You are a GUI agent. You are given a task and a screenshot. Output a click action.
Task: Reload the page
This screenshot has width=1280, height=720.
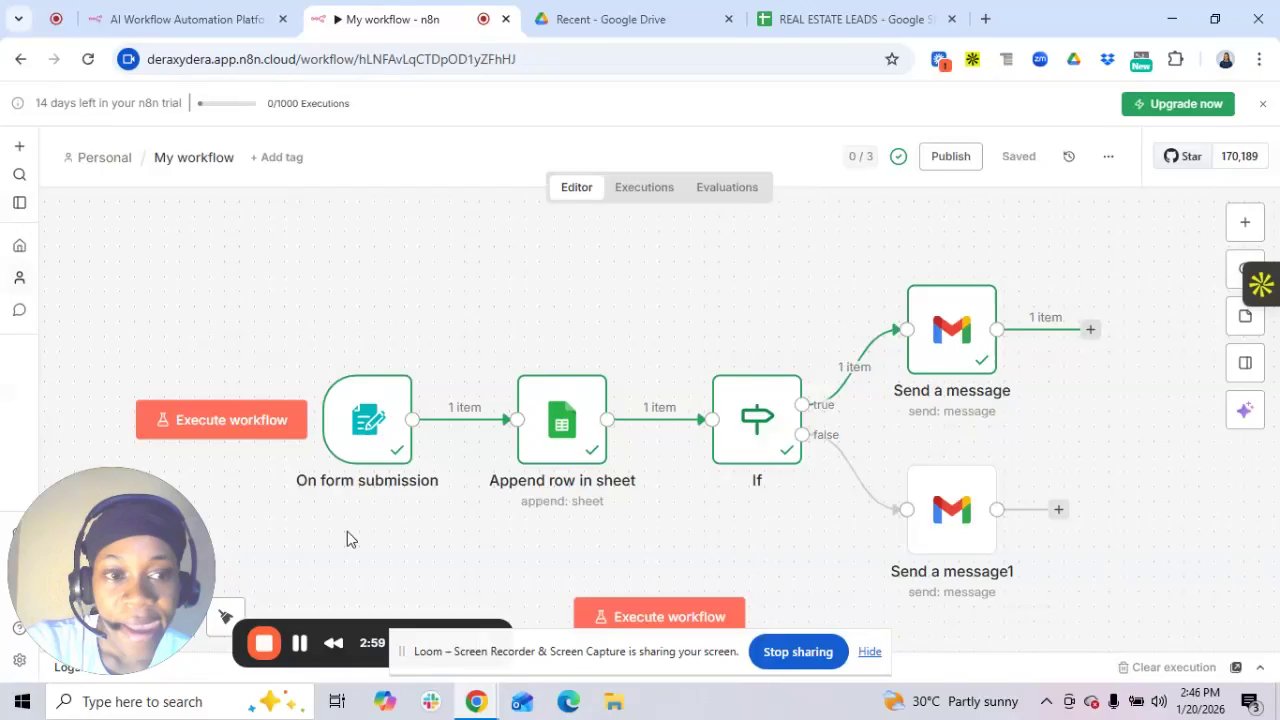[x=88, y=59]
